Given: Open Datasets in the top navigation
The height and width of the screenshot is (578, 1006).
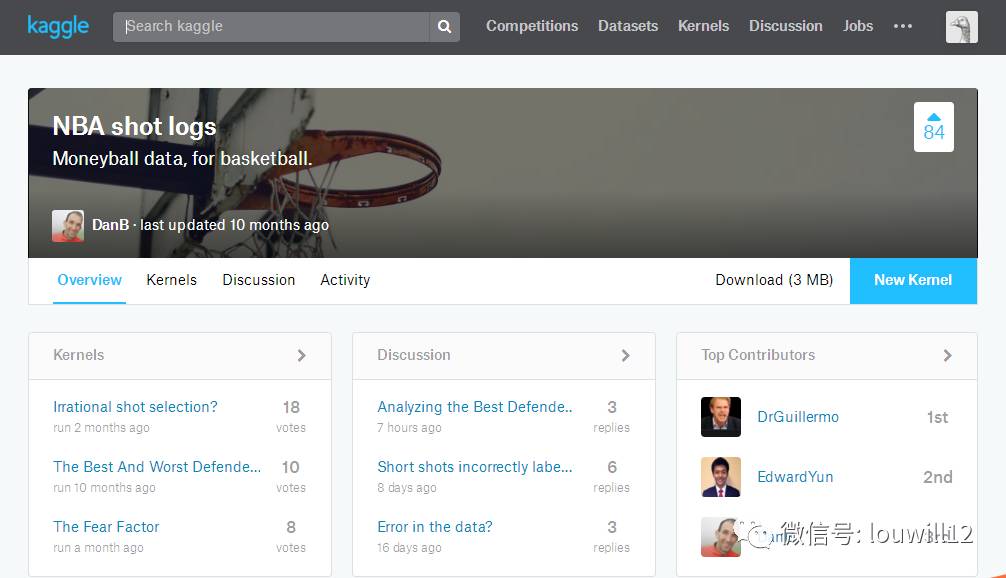Looking at the screenshot, I should (x=628, y=26).
